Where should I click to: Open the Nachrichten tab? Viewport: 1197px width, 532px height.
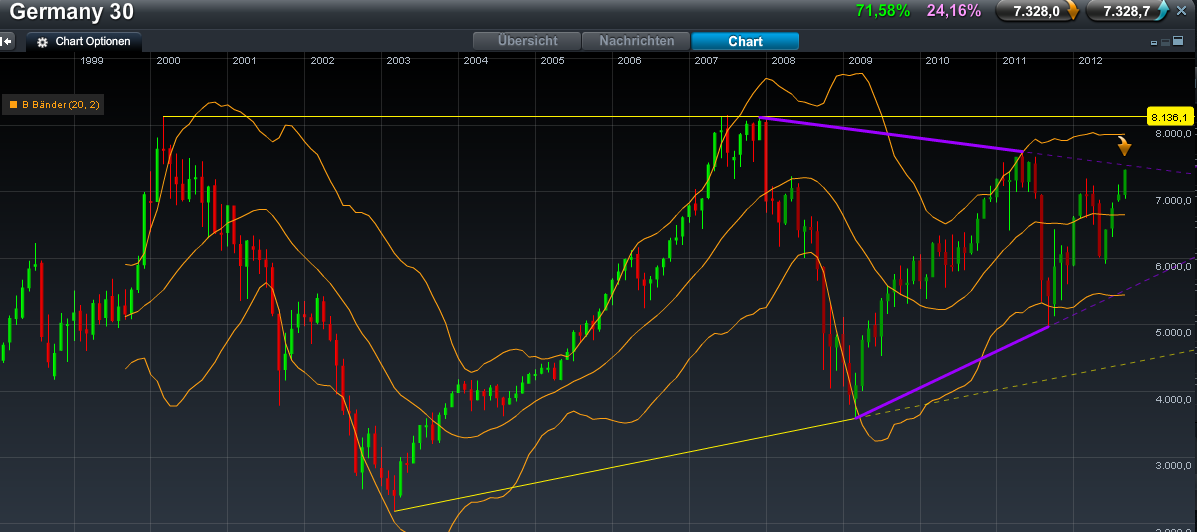click(643, 41)
